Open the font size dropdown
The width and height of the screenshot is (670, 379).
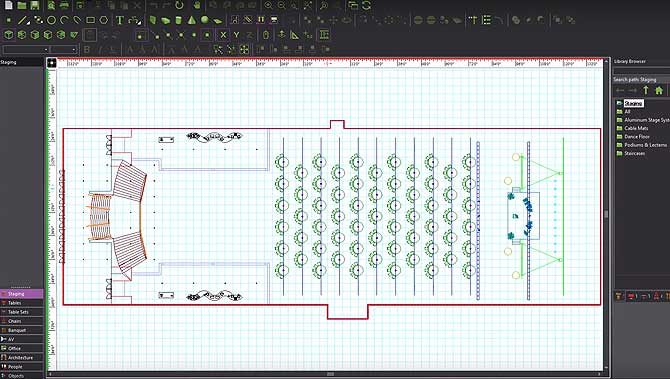tap(64, 50)
